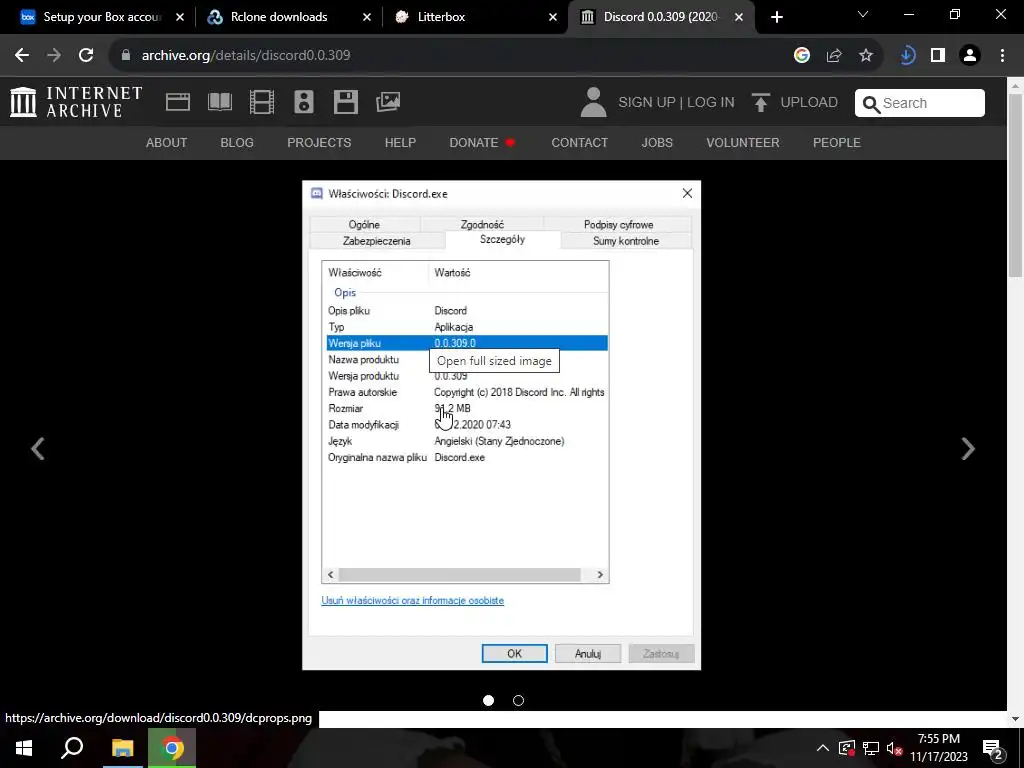The image size is (1024, 768).
Task: Open the Audio speaker icon
Action: point(304,103)
